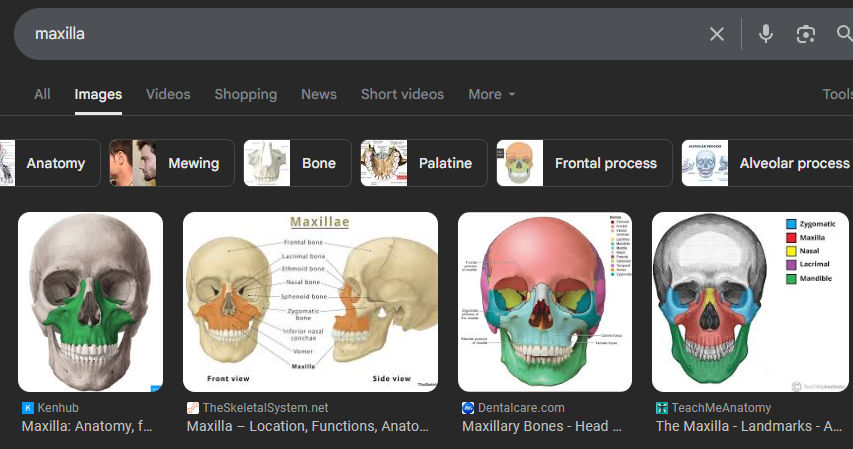Click the Mewing chip face thumbnail

133,163
